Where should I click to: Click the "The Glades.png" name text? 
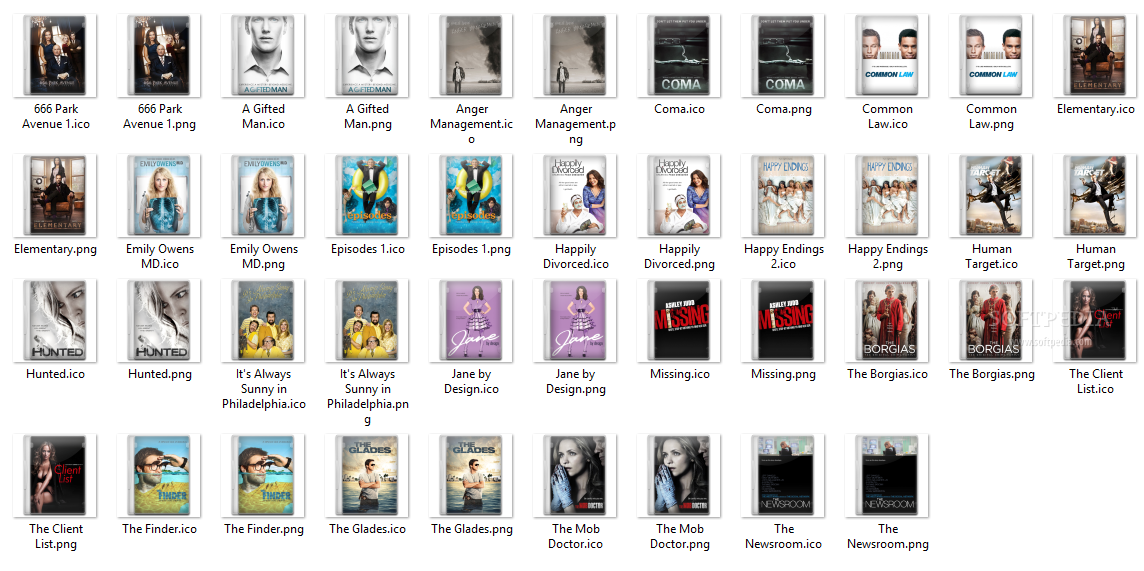click(472, 529)
